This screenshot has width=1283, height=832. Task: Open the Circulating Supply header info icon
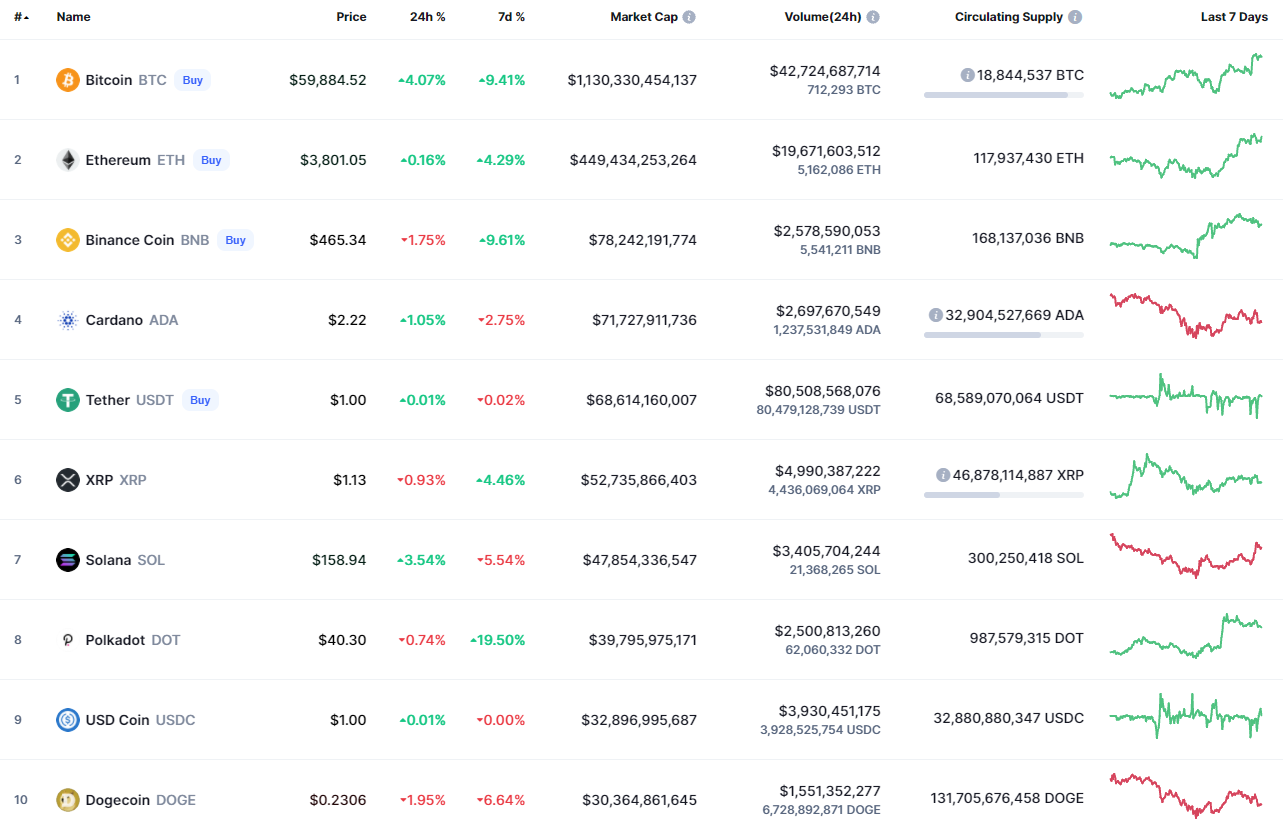tap(1075, 17)
